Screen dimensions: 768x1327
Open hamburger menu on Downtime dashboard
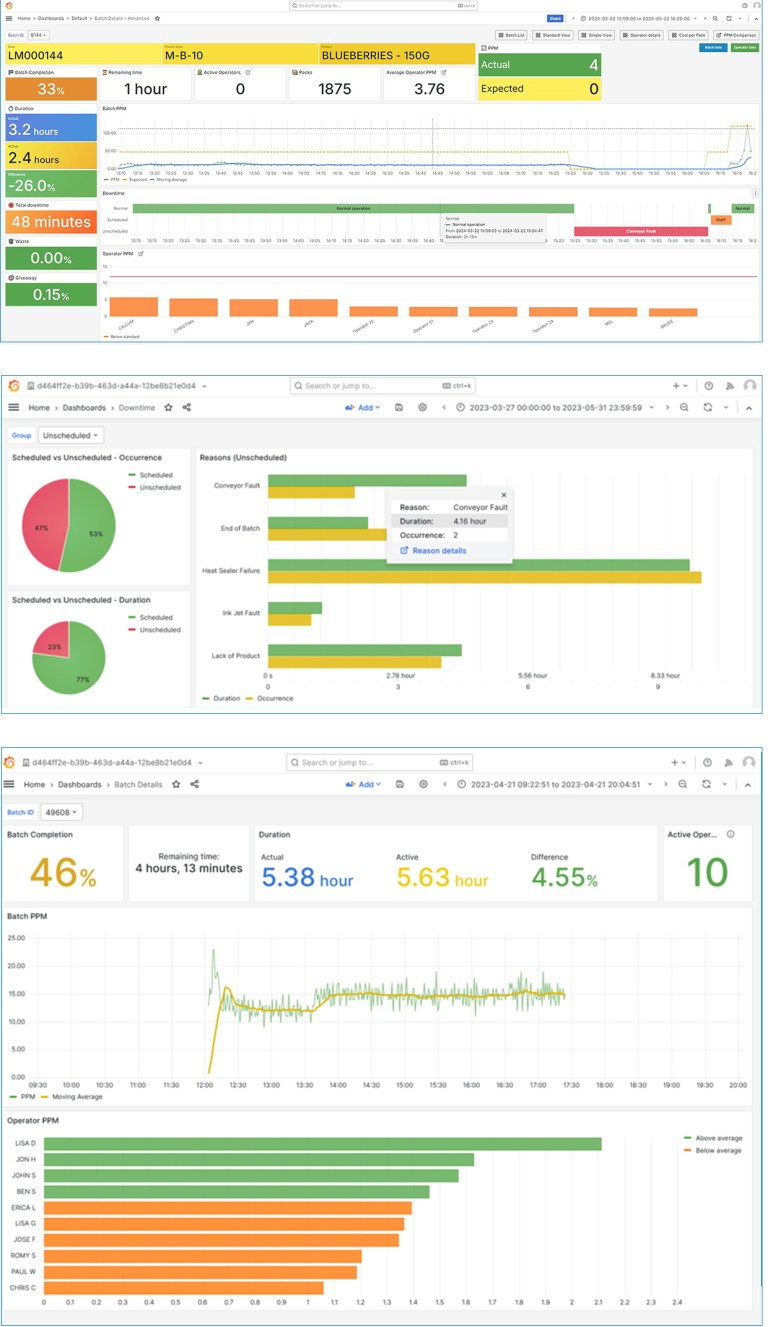click(x=14, y=408)
